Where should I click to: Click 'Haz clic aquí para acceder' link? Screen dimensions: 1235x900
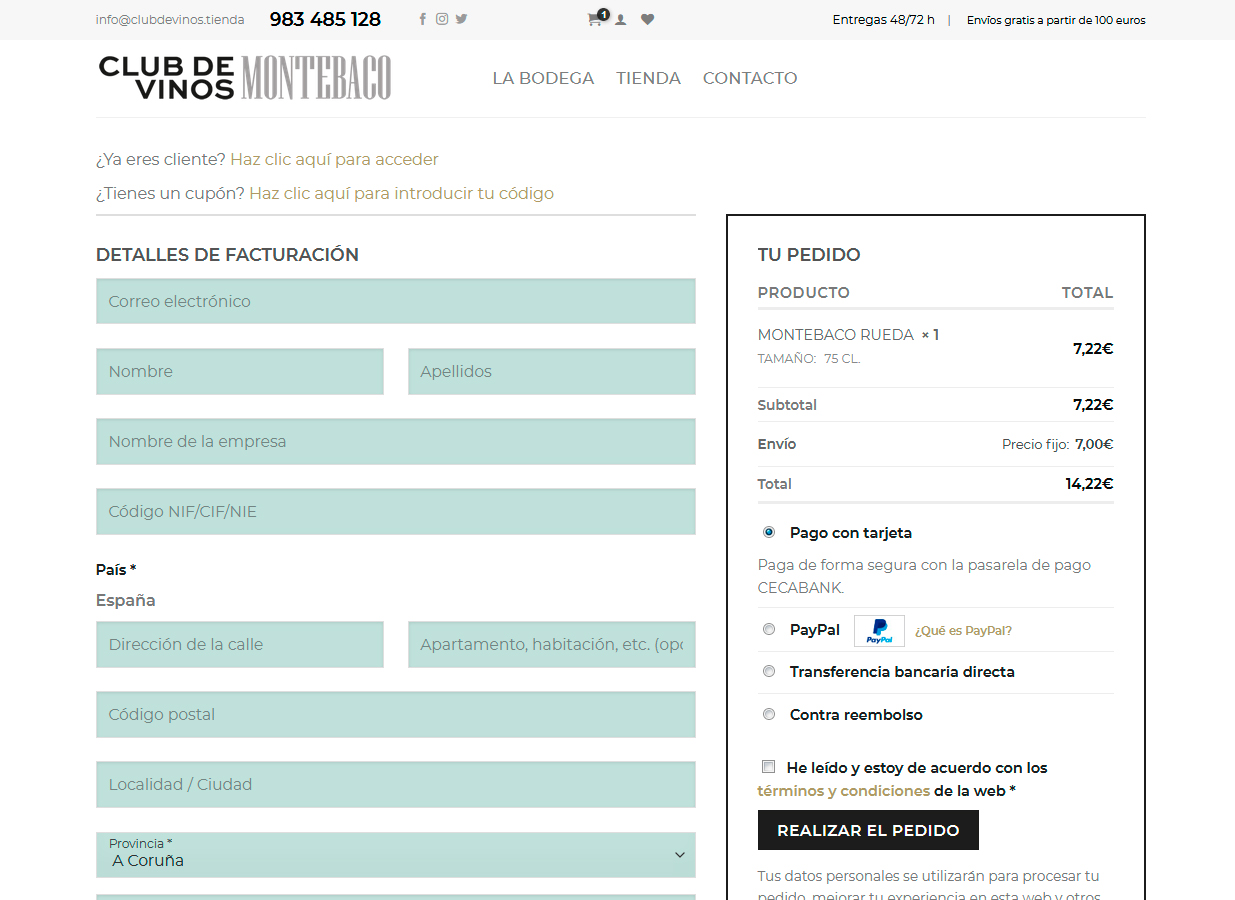click(x=334, y=160)
